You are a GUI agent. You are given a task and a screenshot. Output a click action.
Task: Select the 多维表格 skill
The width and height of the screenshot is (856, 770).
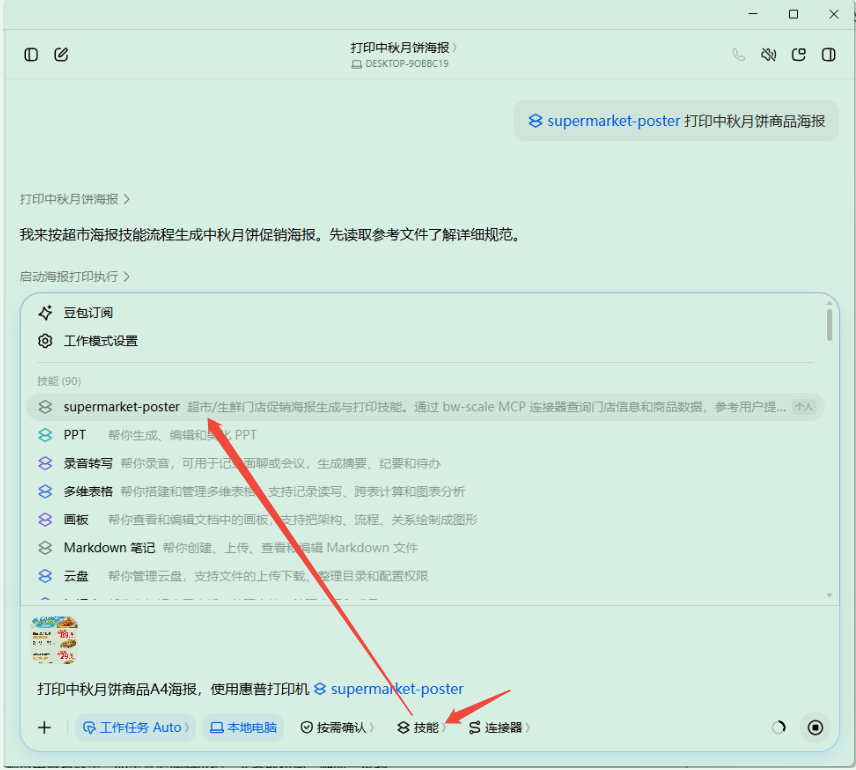tap(425, 491)
